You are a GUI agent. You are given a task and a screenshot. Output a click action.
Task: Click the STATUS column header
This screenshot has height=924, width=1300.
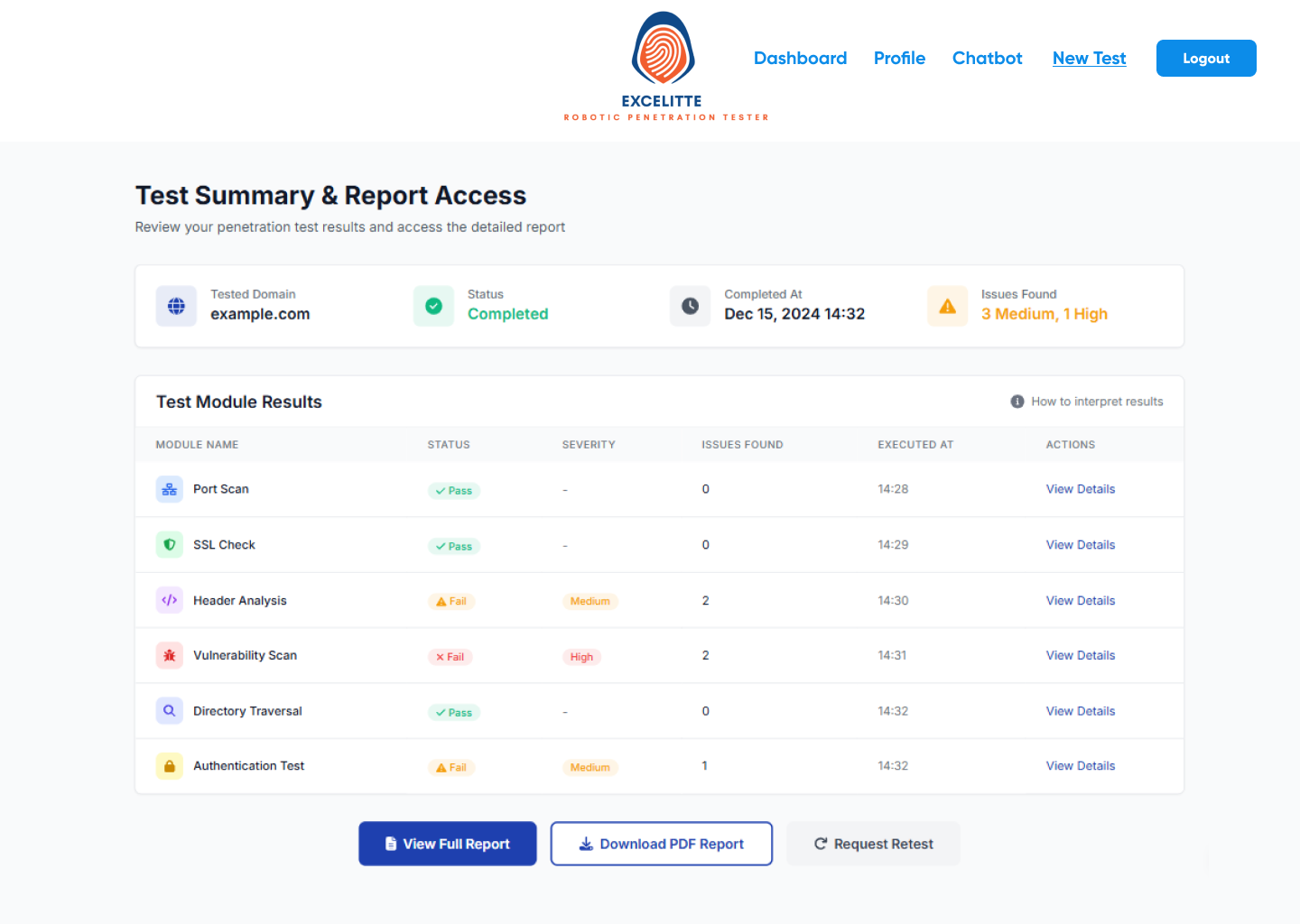[449, 445]
